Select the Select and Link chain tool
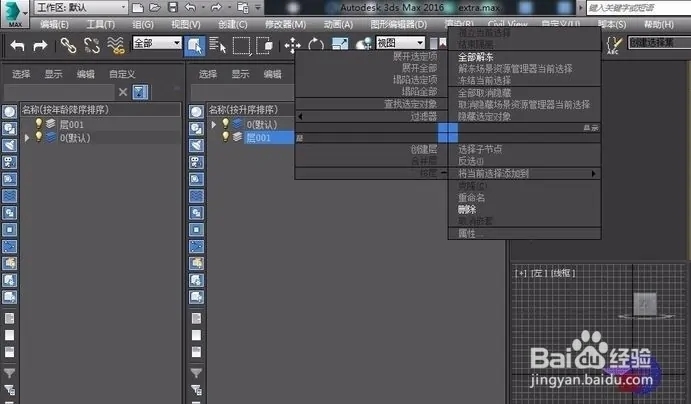The width and height of the screenshot is (691, 404). click(68, 45)
